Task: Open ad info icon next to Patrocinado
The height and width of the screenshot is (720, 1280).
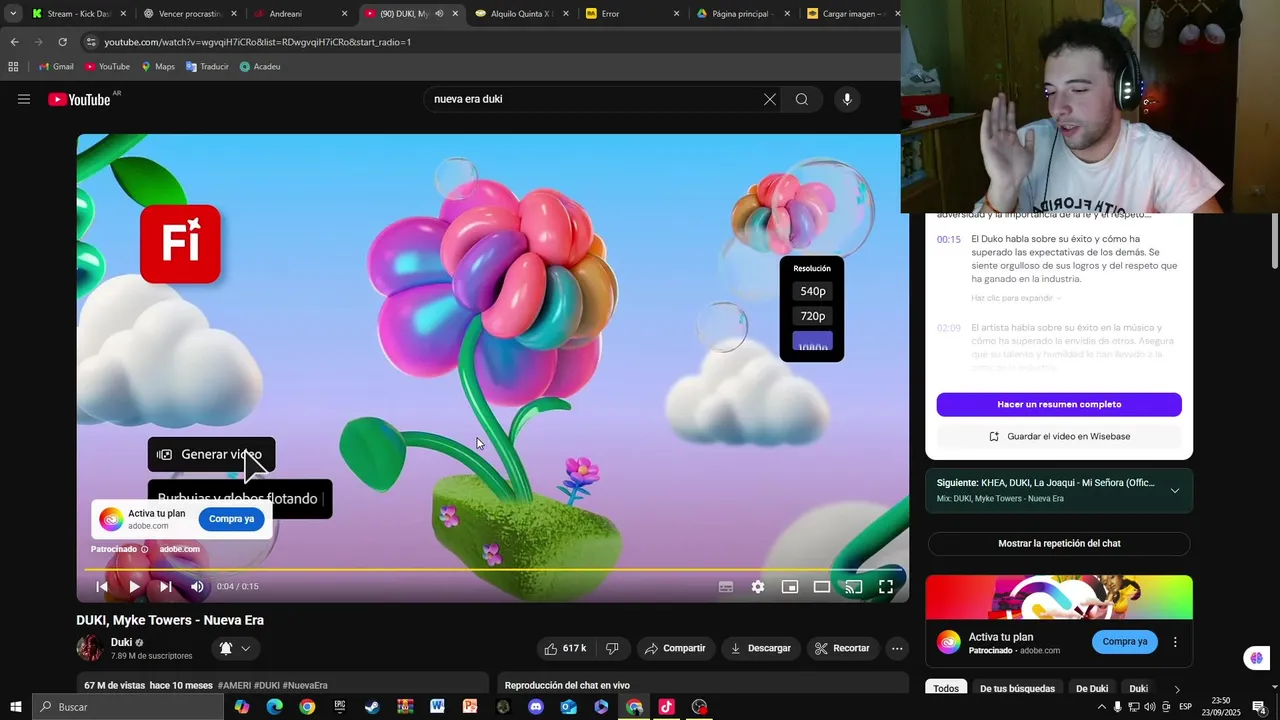Action: point(145,549)
